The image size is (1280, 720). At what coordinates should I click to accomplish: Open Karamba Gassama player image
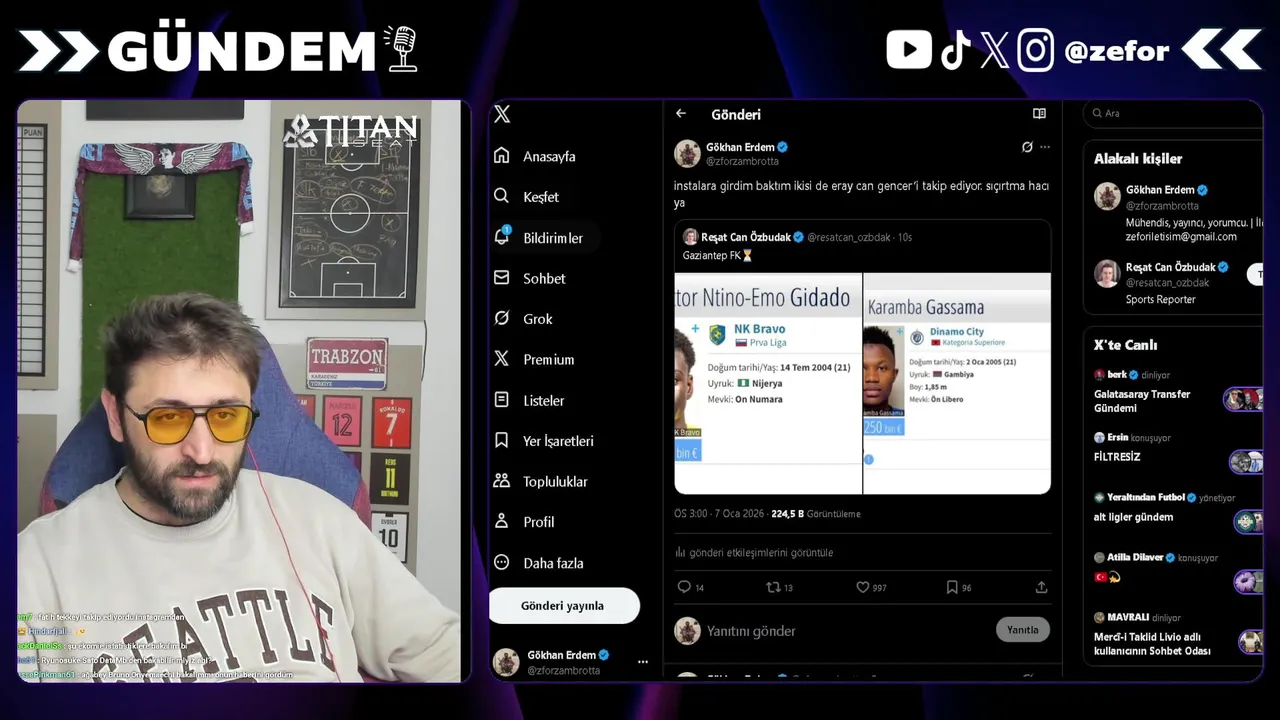957,383
